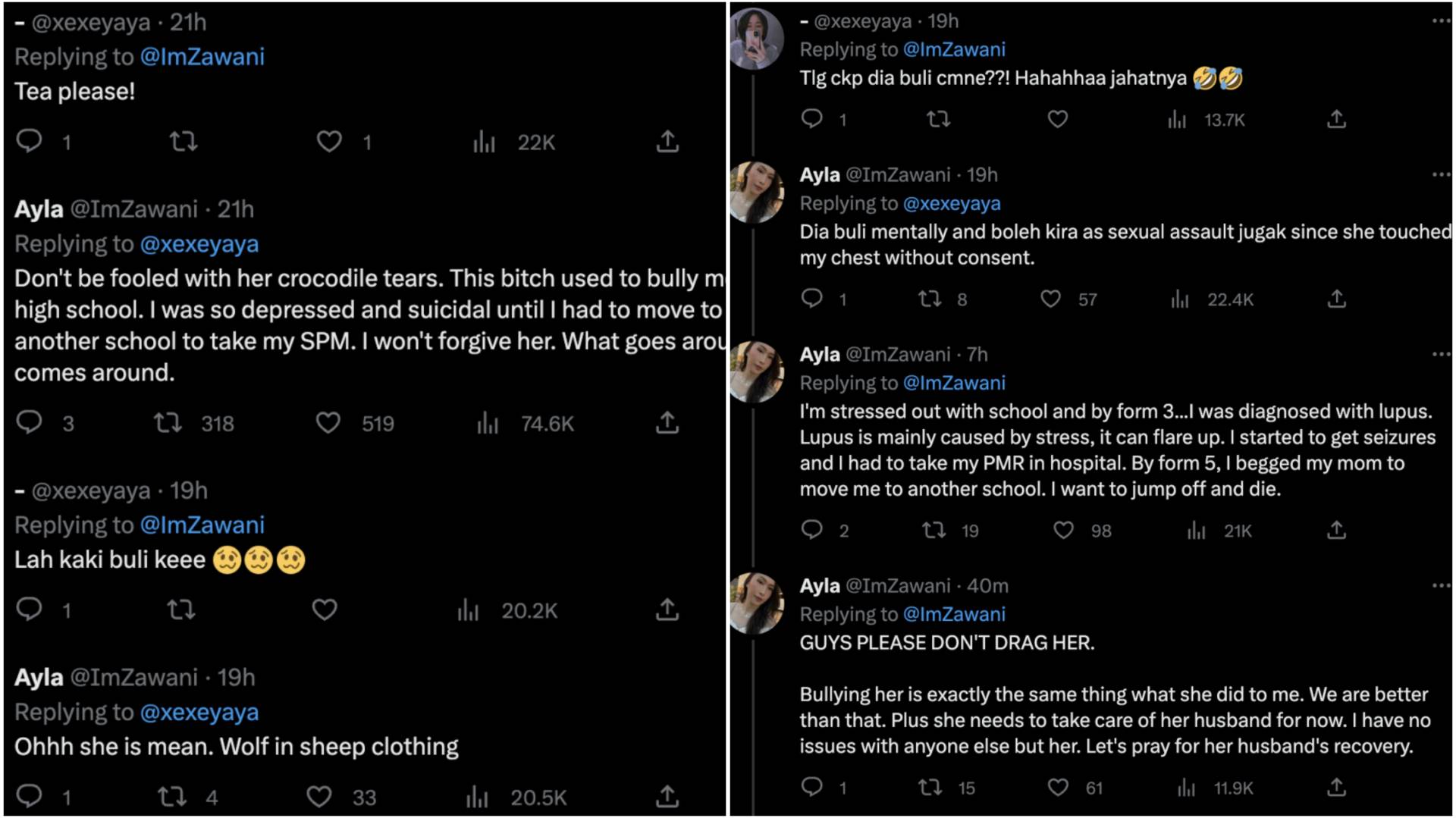Open @ImZawani mention in "Tea please!" reply

(x=202, y=57)
